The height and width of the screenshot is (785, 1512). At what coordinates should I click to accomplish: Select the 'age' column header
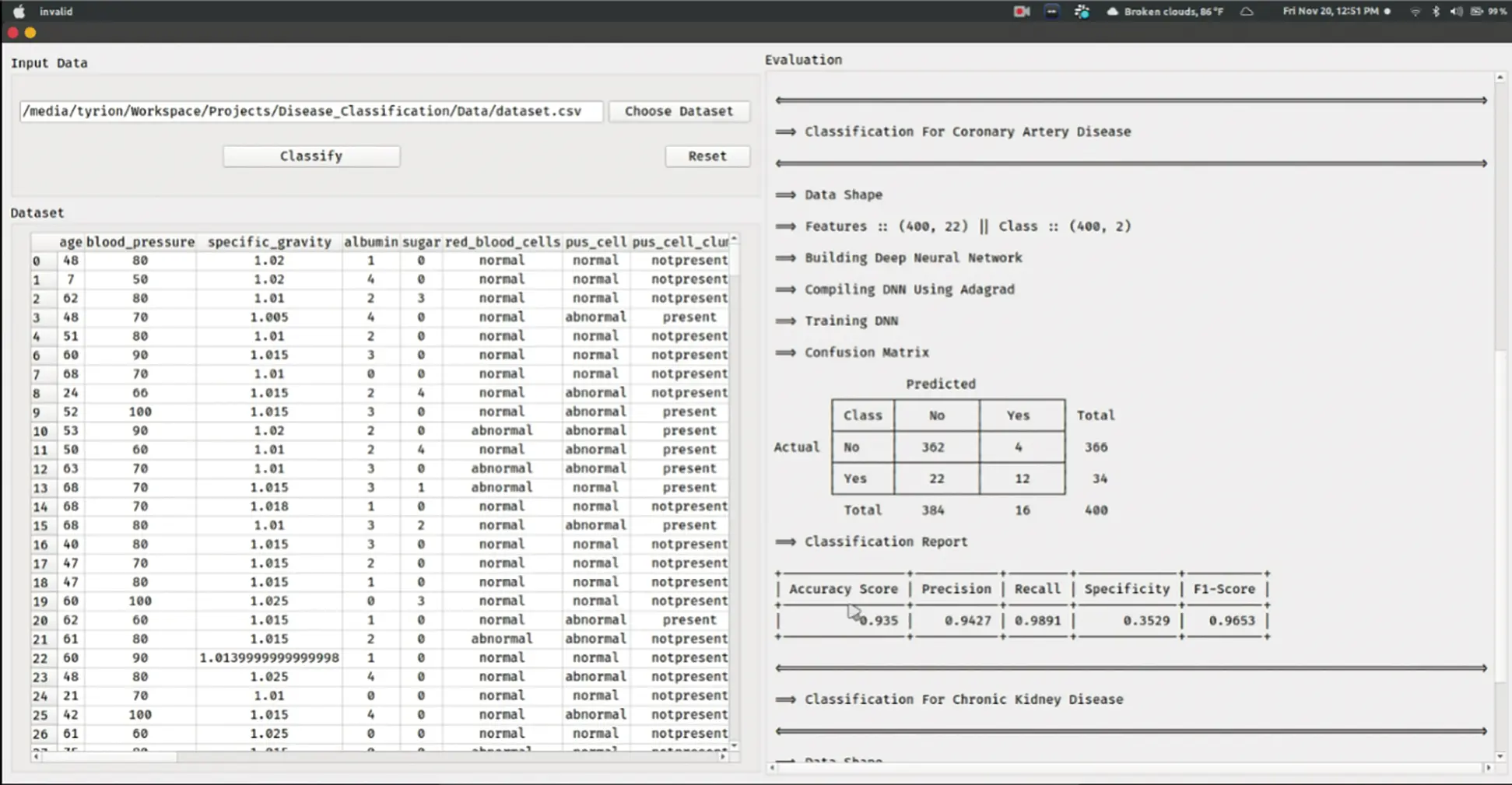point(70,242)
